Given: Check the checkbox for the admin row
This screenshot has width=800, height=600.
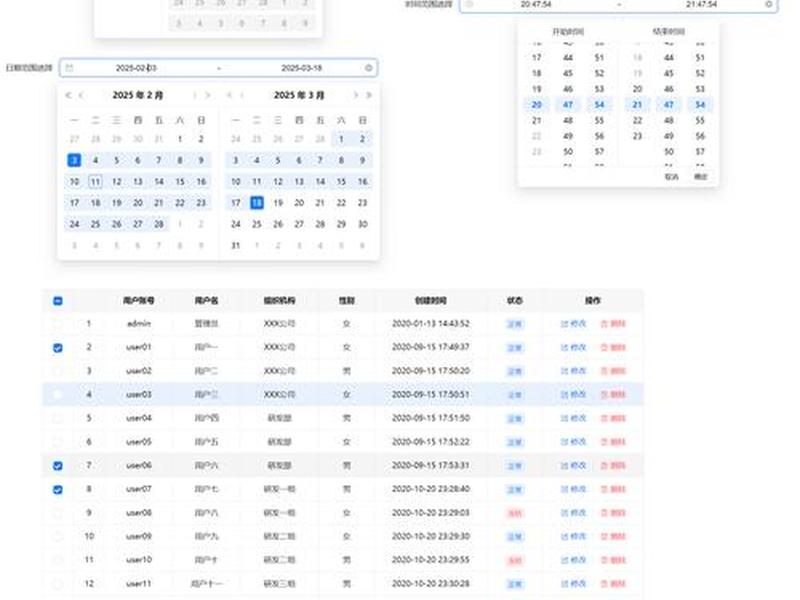Looking at the screenshot, I should [x=58, y=323].
